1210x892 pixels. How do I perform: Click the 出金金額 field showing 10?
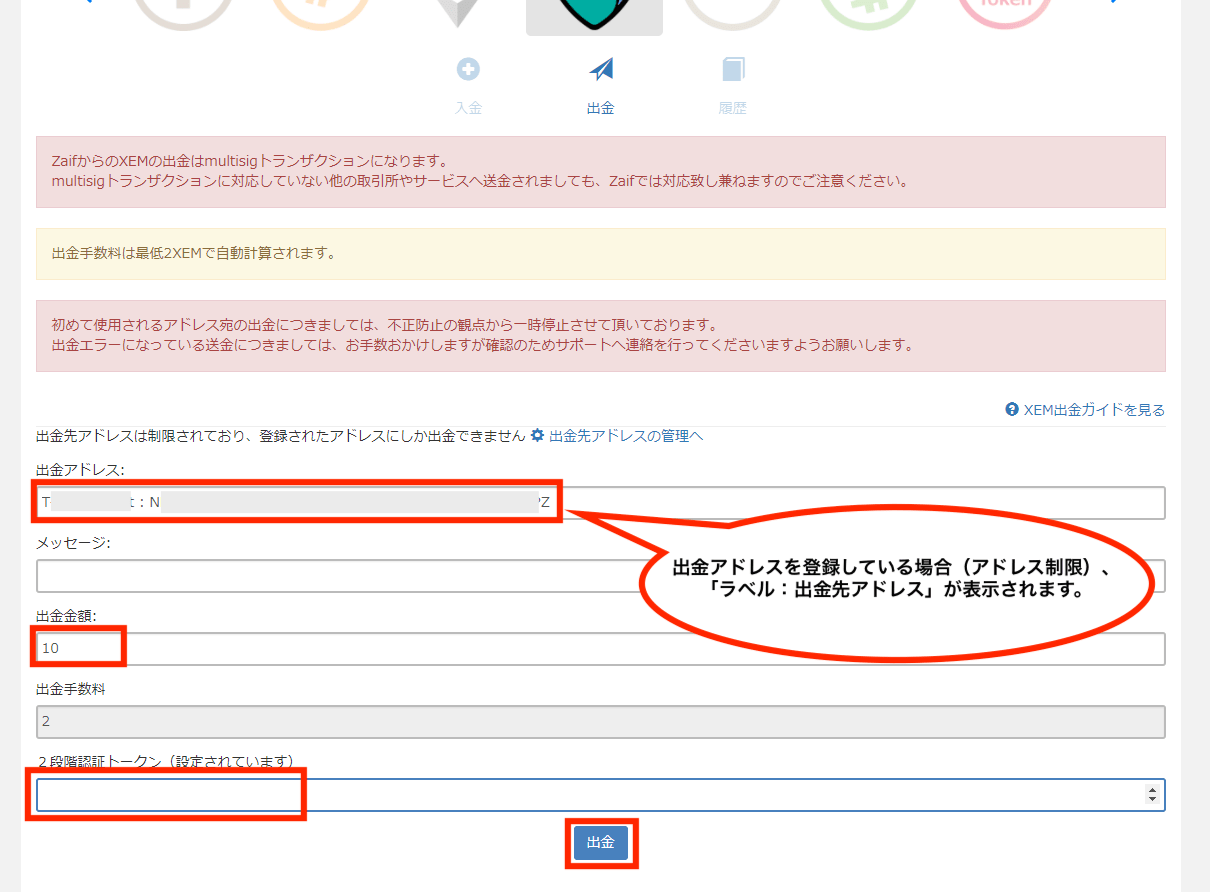pyautogui.click(x=600, y=648)
